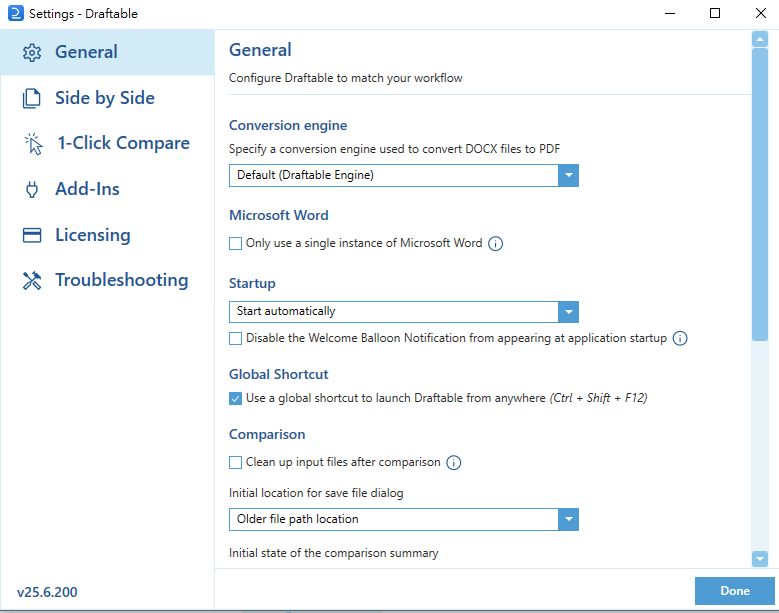The height and width of the screenshot is (613, 779).
Task: Click the scrollbar down arrow
Action: pos(760,558)
